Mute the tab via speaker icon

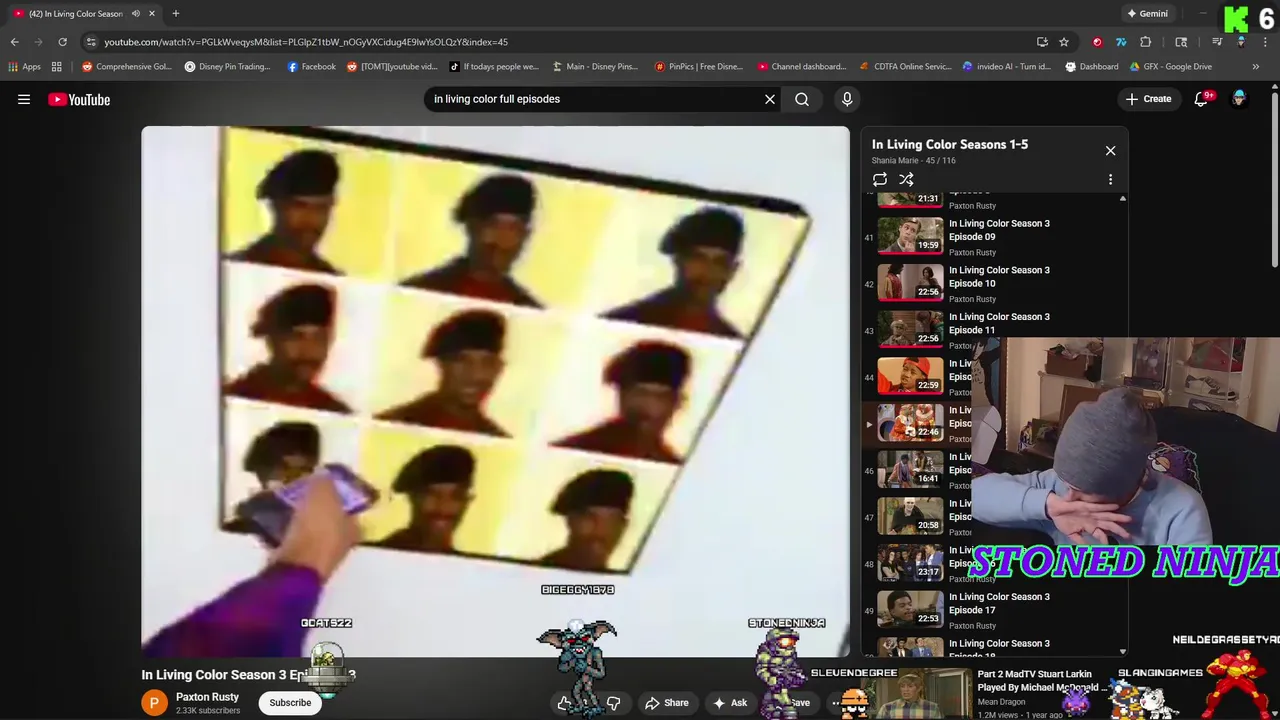tap(135, 14)
